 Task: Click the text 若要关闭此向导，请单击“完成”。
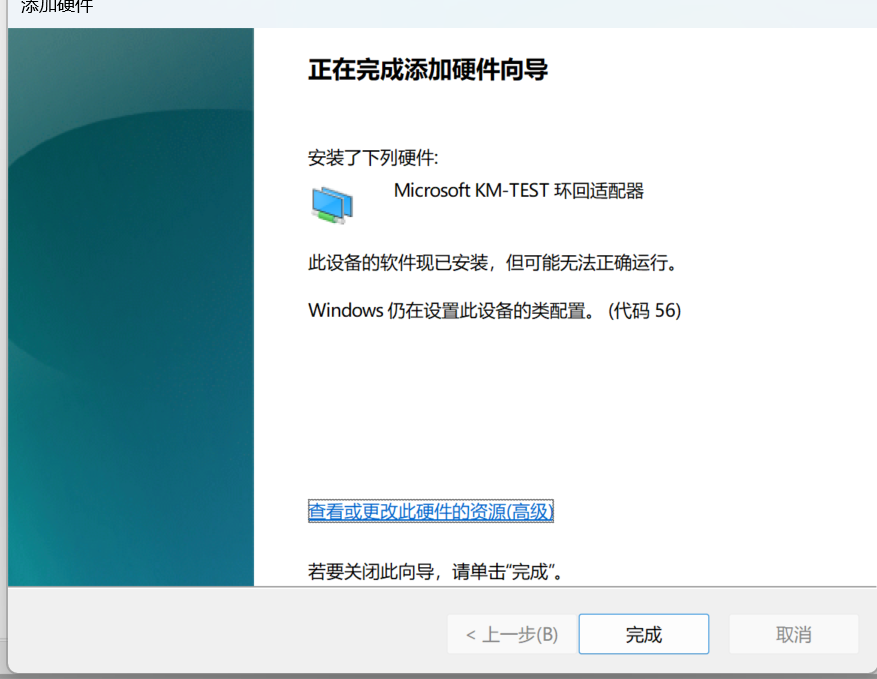point(436,572)
